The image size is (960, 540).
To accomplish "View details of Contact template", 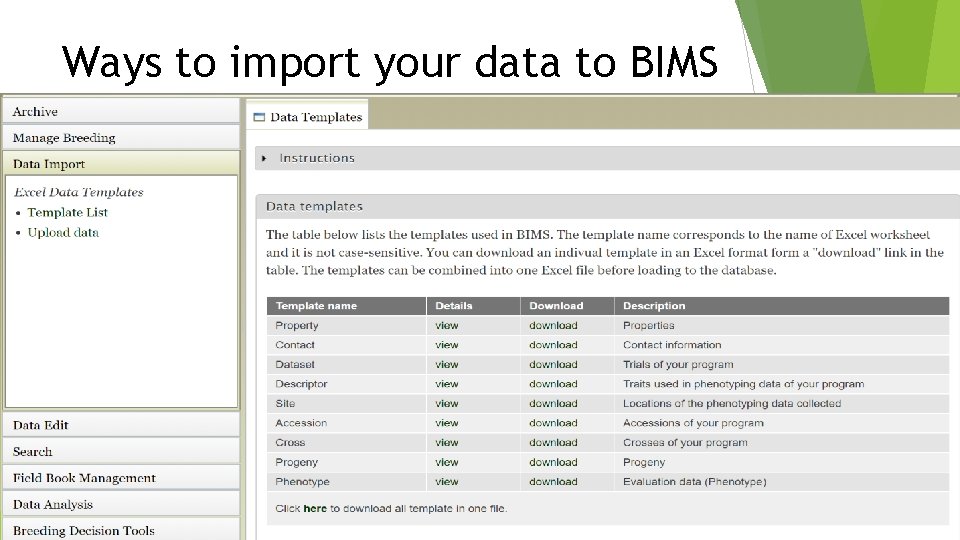I will 446,345.
